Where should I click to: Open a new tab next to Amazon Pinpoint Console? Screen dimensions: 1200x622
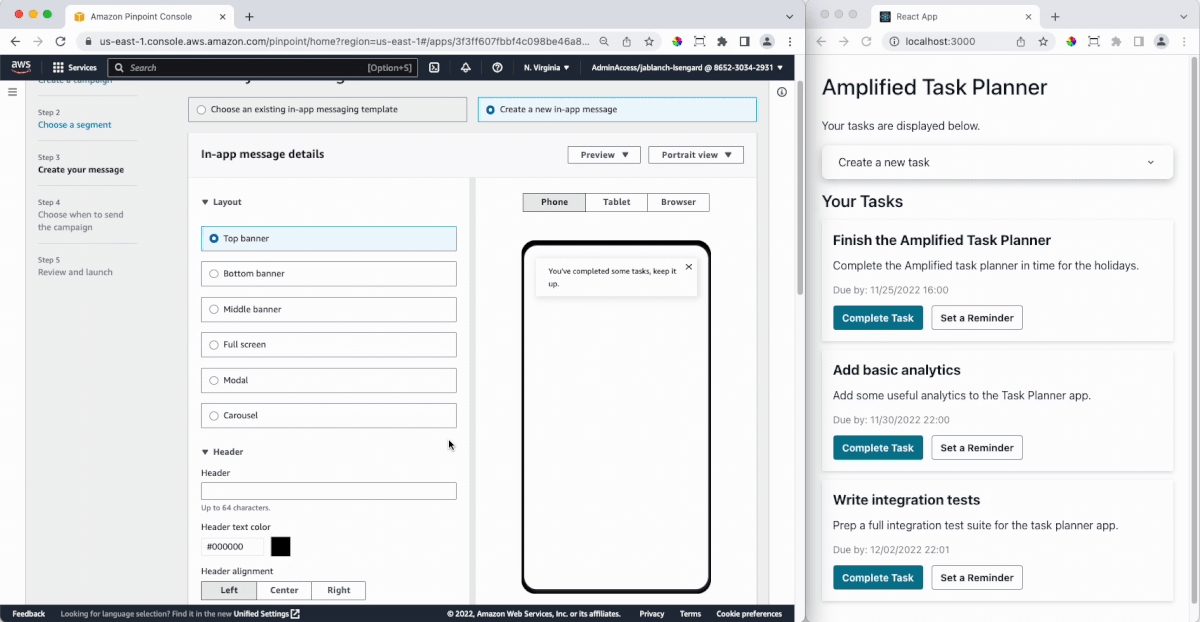pos(249,16)
